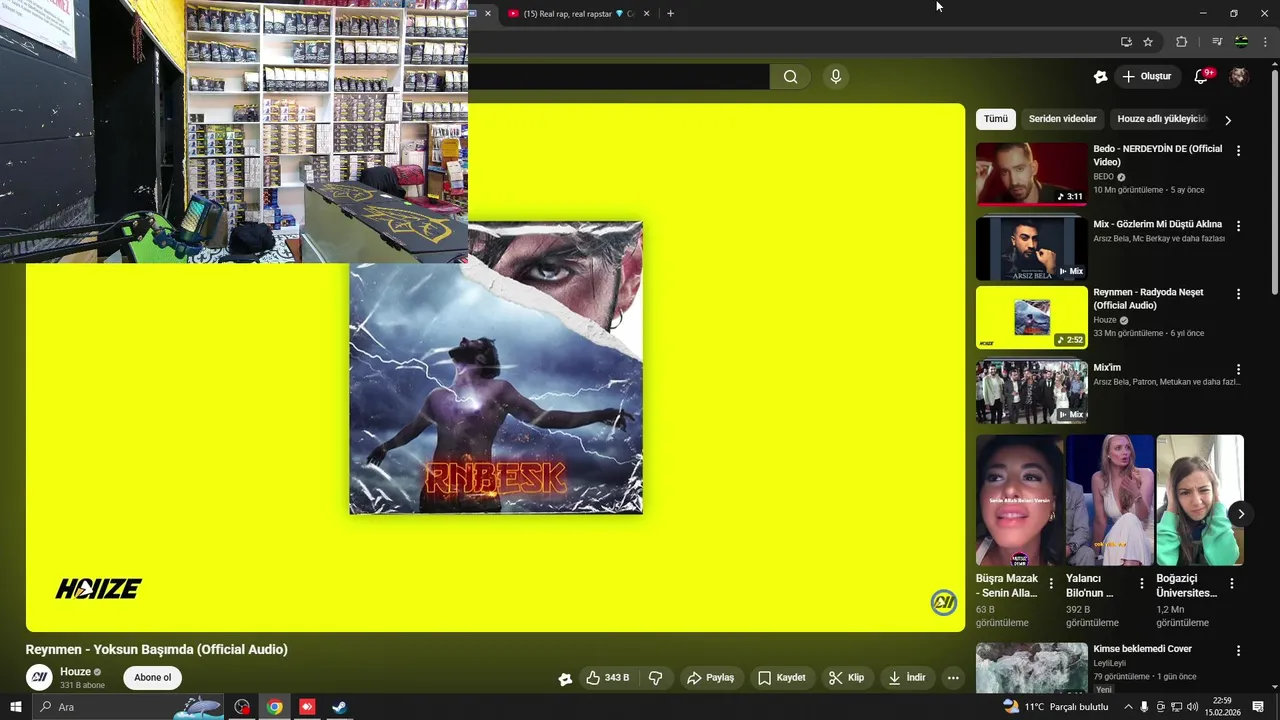Viewport: 1280px width, 720px height.
Task: Download the video with İndir button
Action: click(x=906, y=678)
